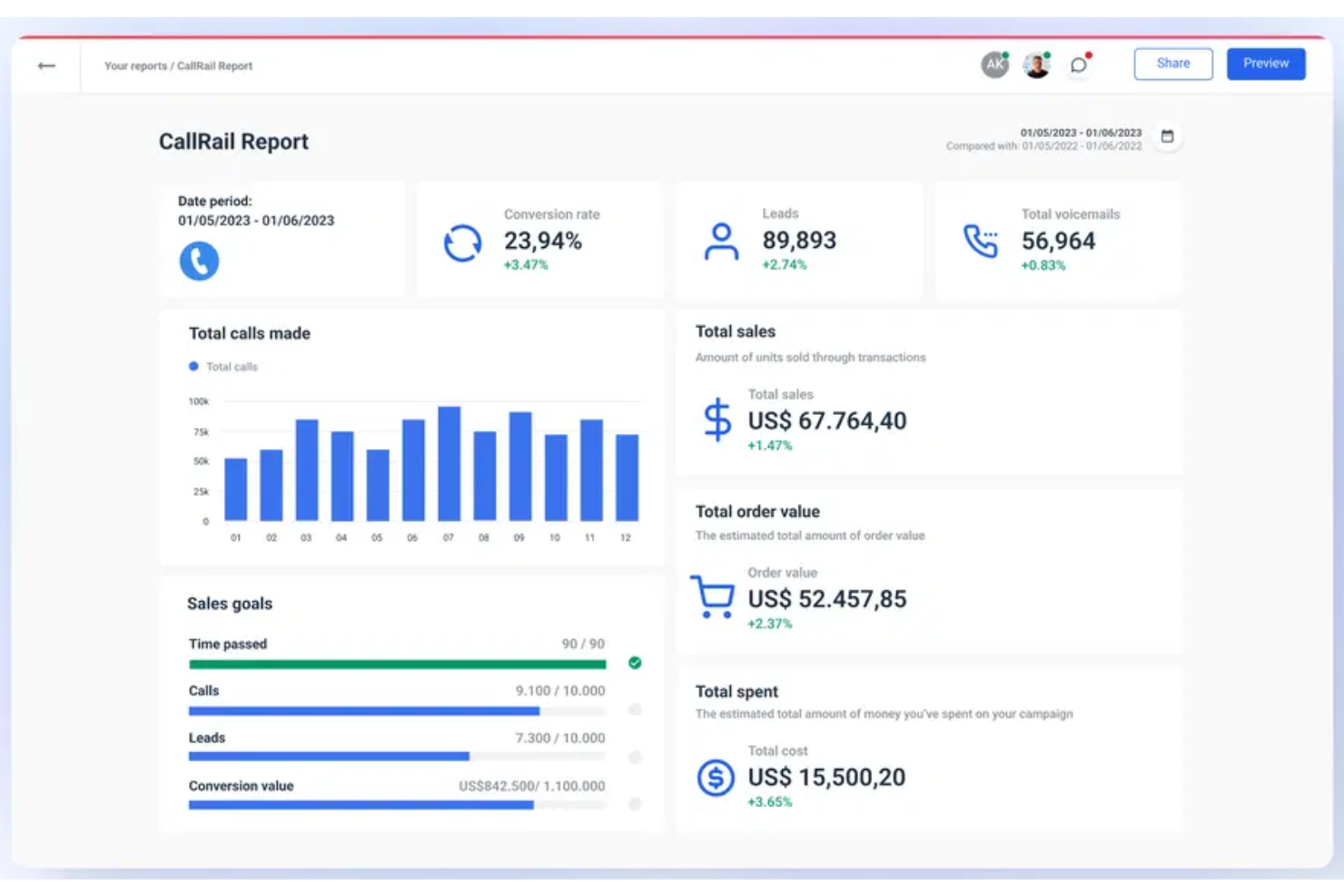Click the Date period label in first card

point(215,202)
